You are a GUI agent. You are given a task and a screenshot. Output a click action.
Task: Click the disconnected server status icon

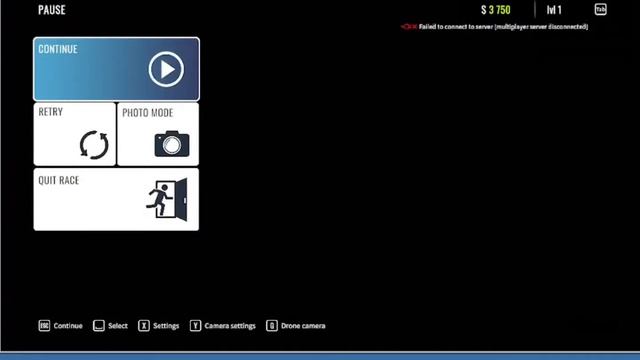409,27
